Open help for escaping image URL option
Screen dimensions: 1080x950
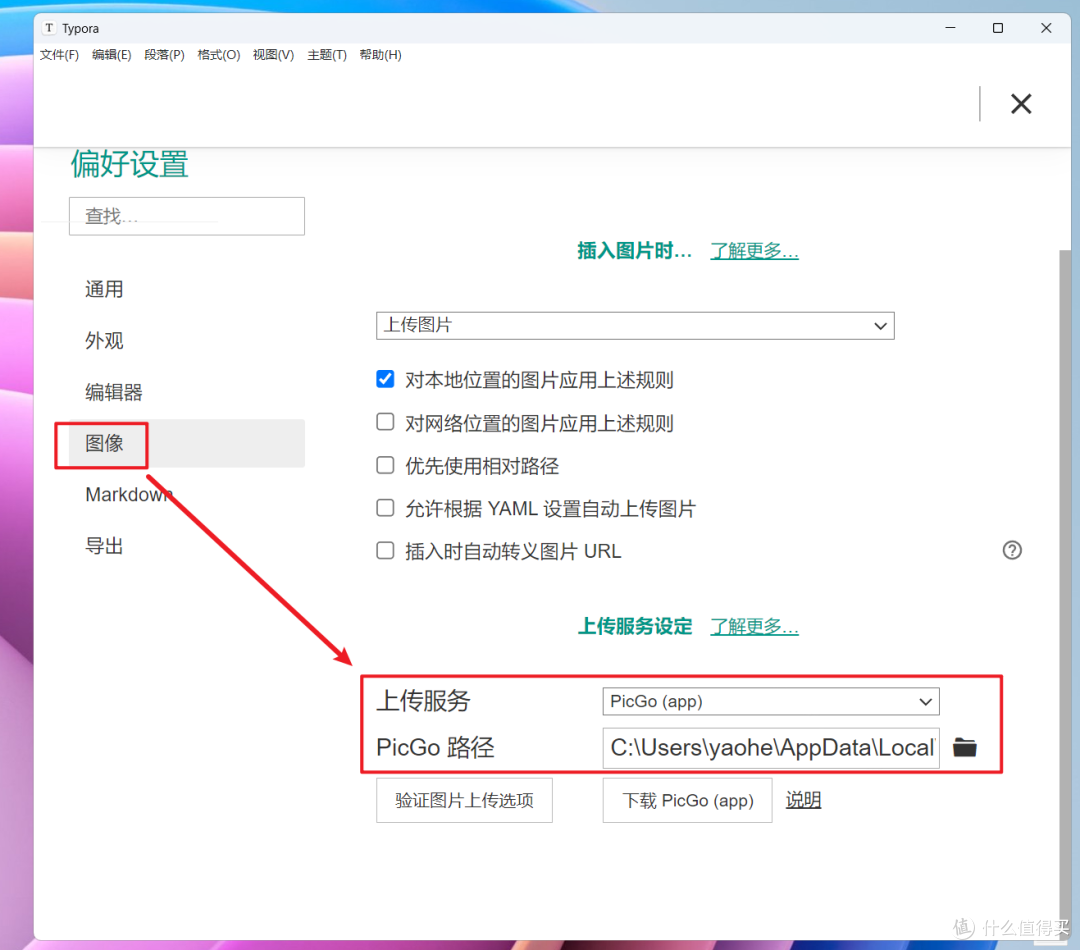[x=1012, y=550]
